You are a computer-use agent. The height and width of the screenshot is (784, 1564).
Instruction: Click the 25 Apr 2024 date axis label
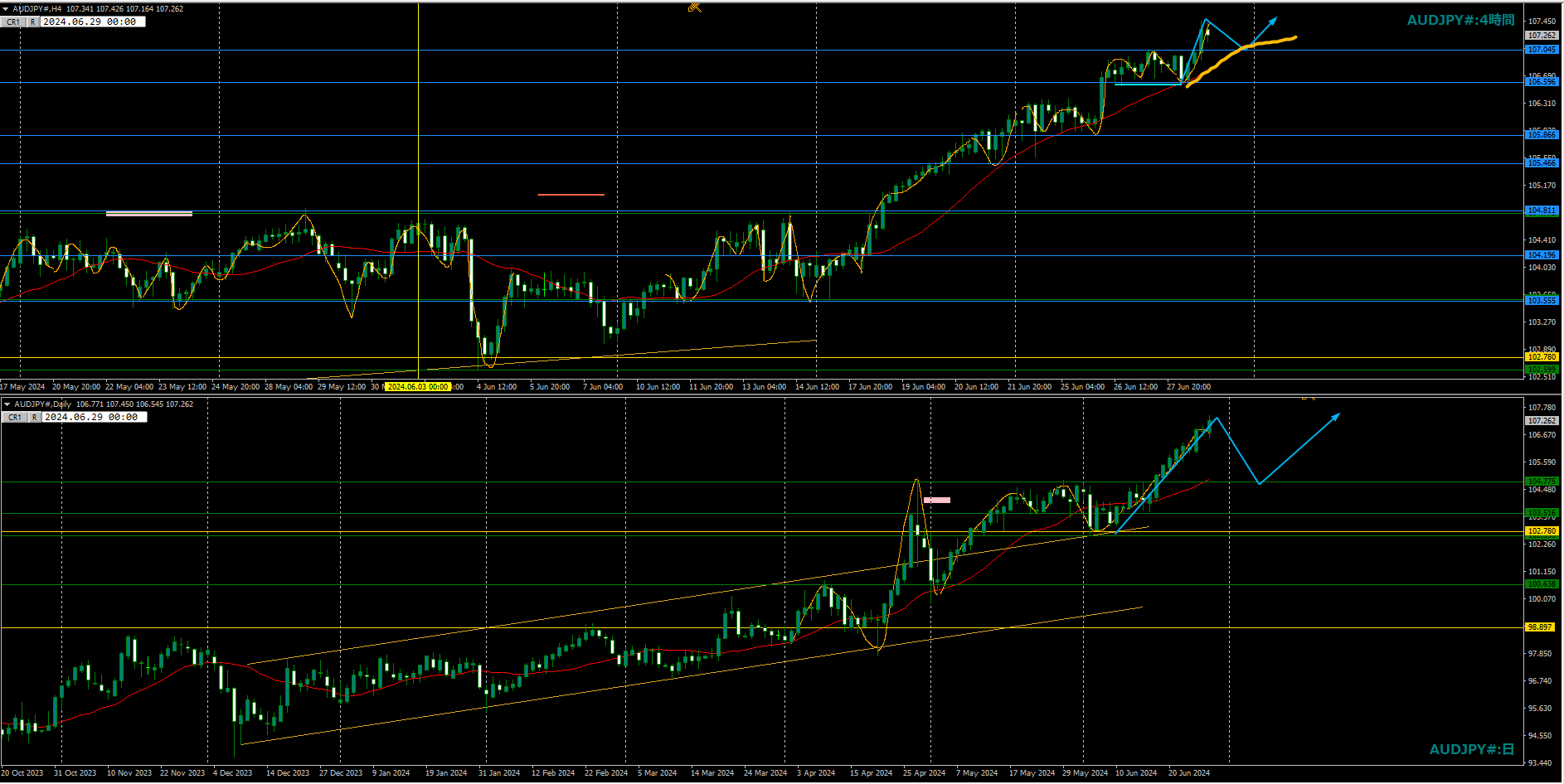pos(924,773)
